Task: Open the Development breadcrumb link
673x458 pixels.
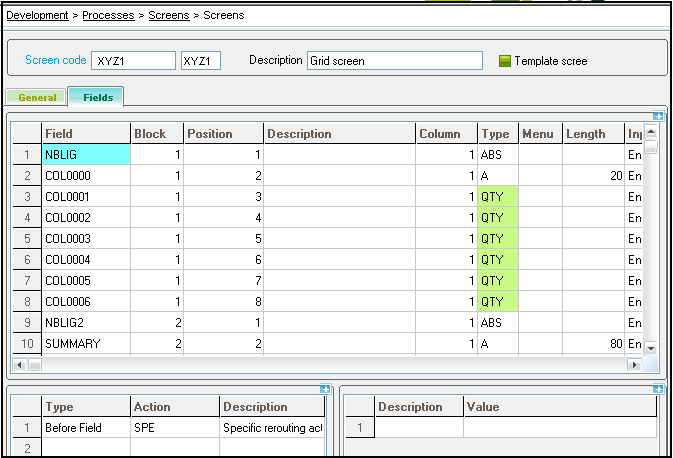Action: pyautogui.click(x=37, y=15)
